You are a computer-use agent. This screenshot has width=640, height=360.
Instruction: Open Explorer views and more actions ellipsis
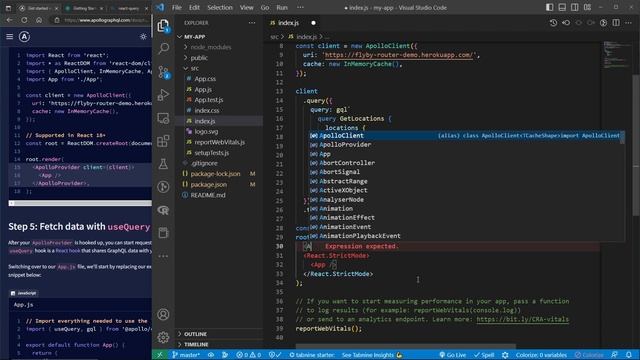[x=252, y=23]
